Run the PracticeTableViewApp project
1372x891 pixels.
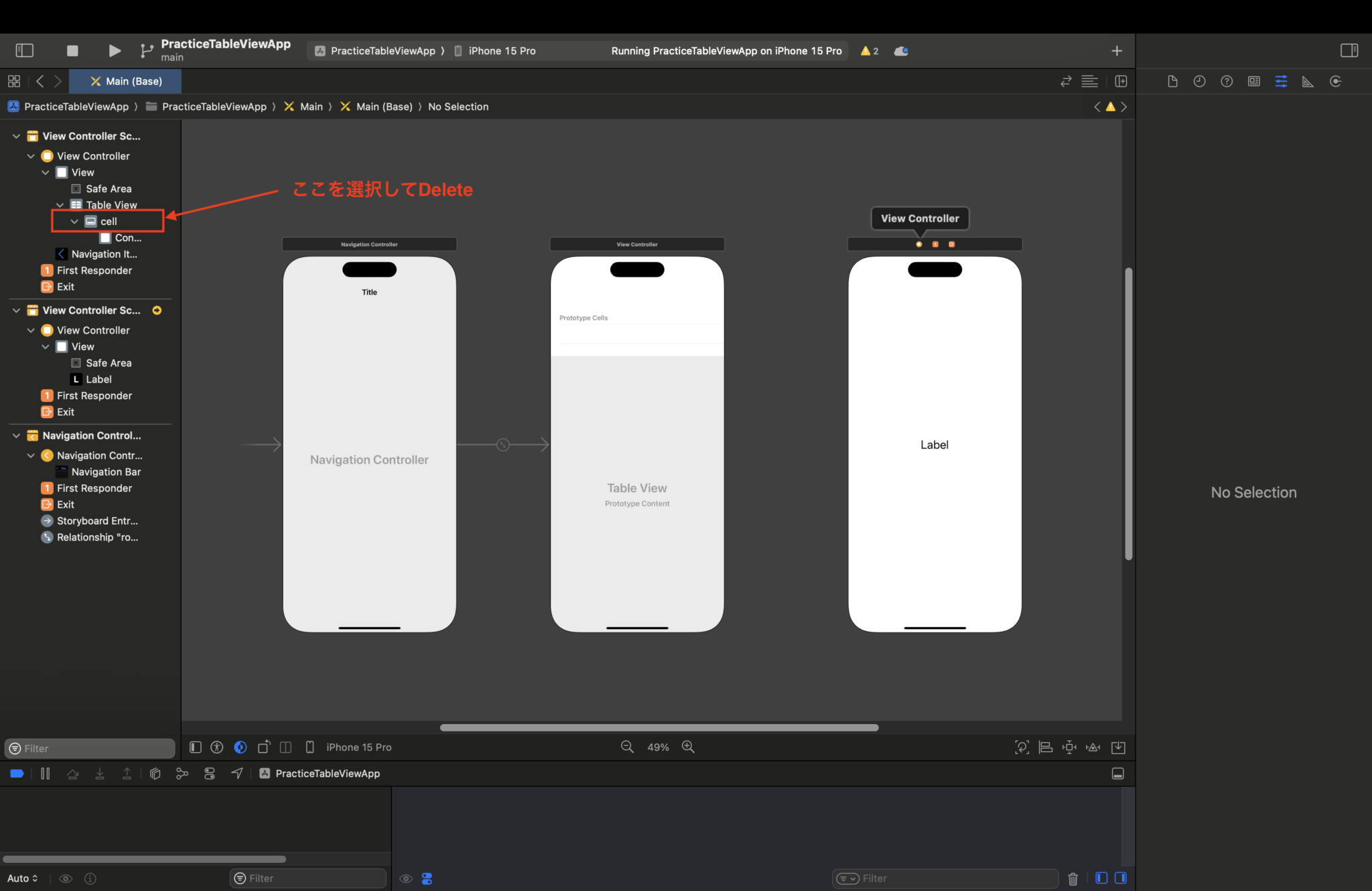[114, 50]
